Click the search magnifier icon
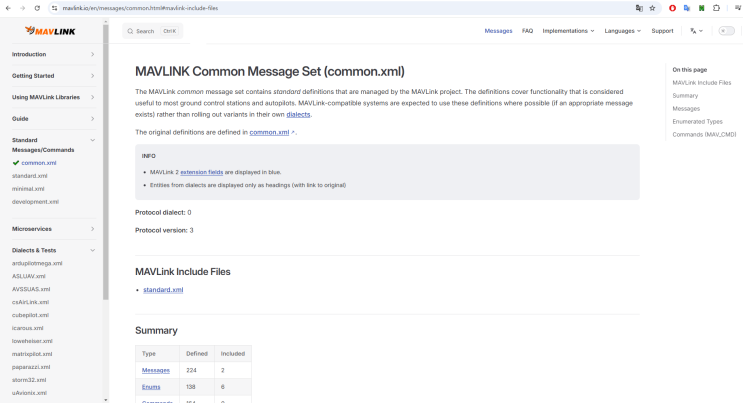This screenshot has height=403, width=743. [x=130, y=31]
